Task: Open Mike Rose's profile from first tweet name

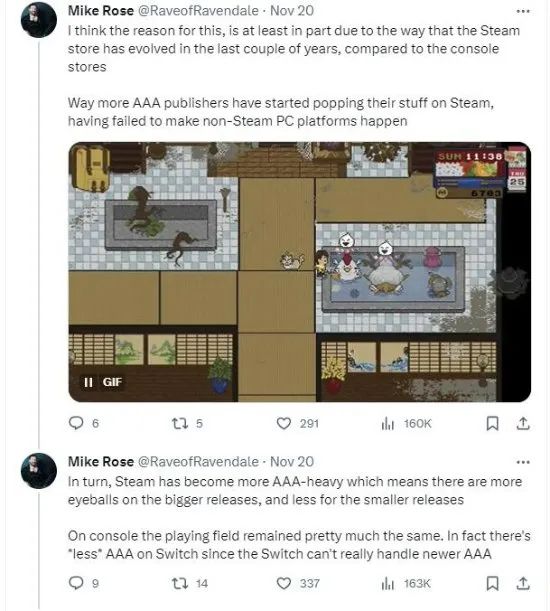Action: click(x=101, y=11)
